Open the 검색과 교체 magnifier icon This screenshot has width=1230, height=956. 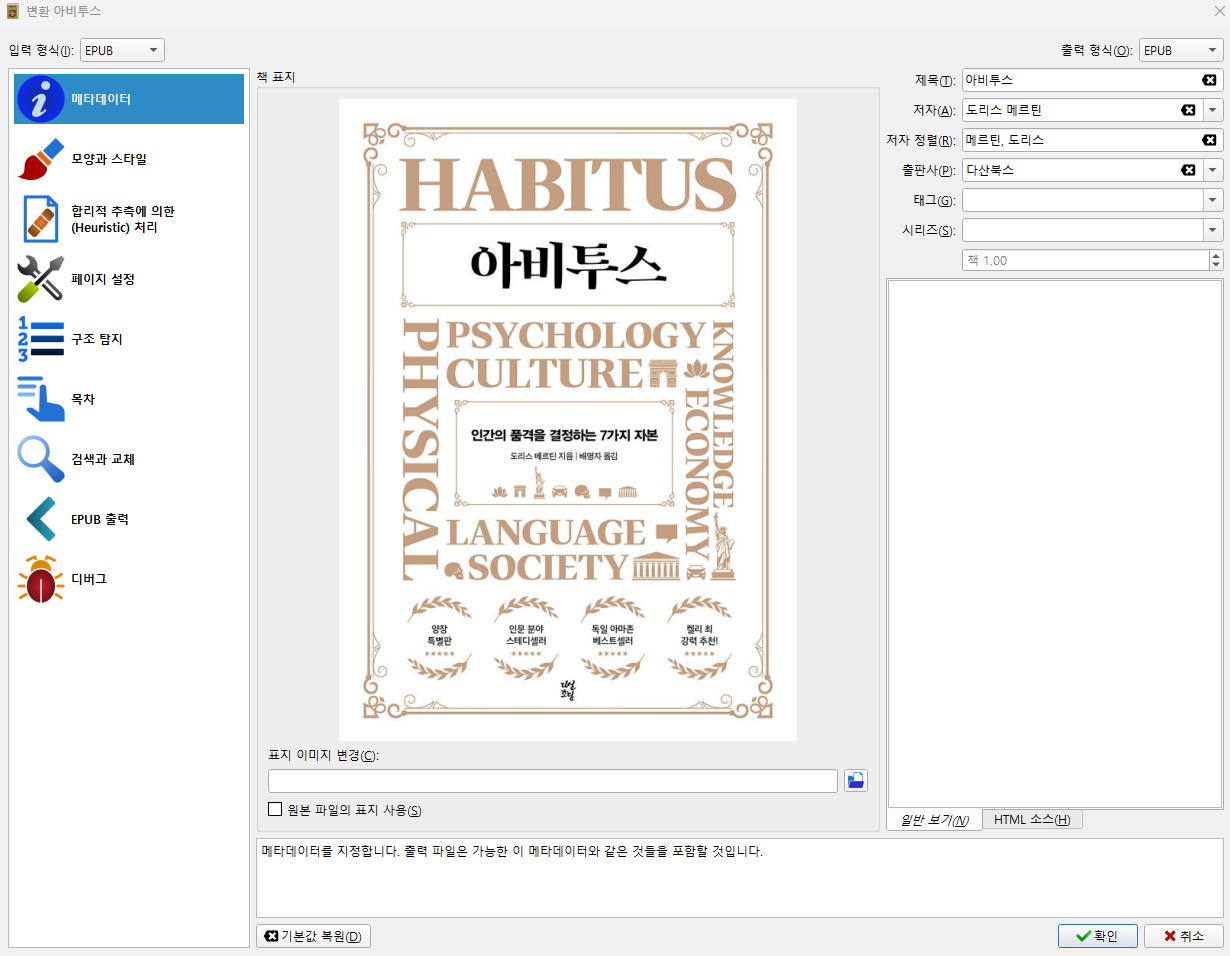(42, 459)
